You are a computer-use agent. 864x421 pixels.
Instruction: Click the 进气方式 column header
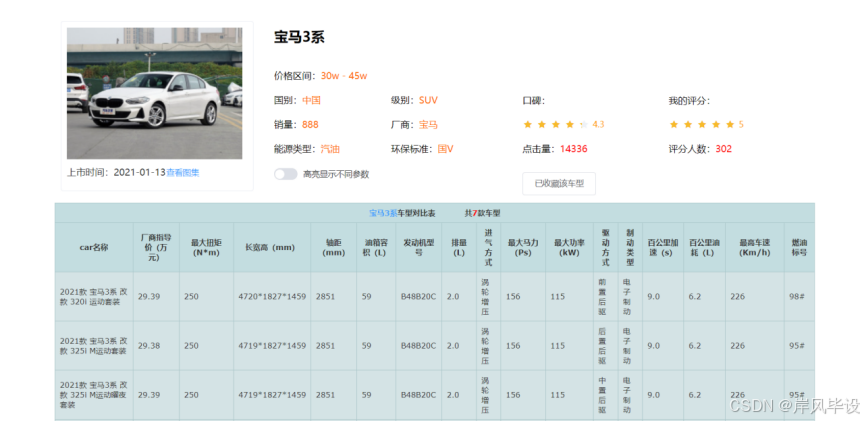pyautogui.click(x=488, y=247)
